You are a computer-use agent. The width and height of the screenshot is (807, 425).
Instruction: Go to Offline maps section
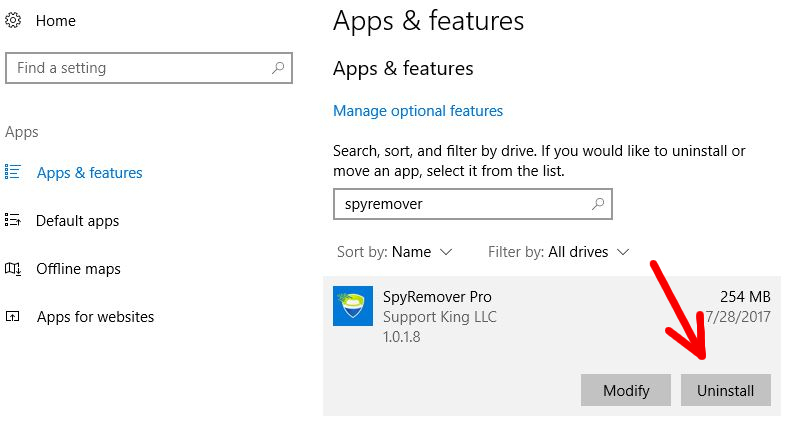[78, 269]
